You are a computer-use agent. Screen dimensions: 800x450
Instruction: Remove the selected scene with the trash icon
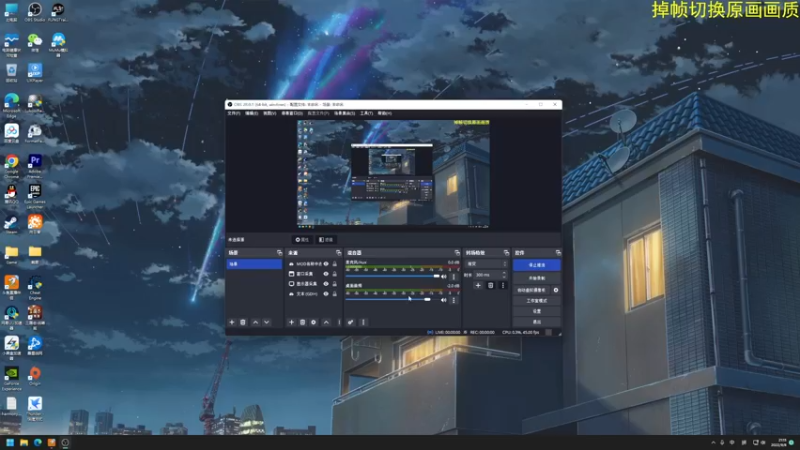click(x=243, y=322)
